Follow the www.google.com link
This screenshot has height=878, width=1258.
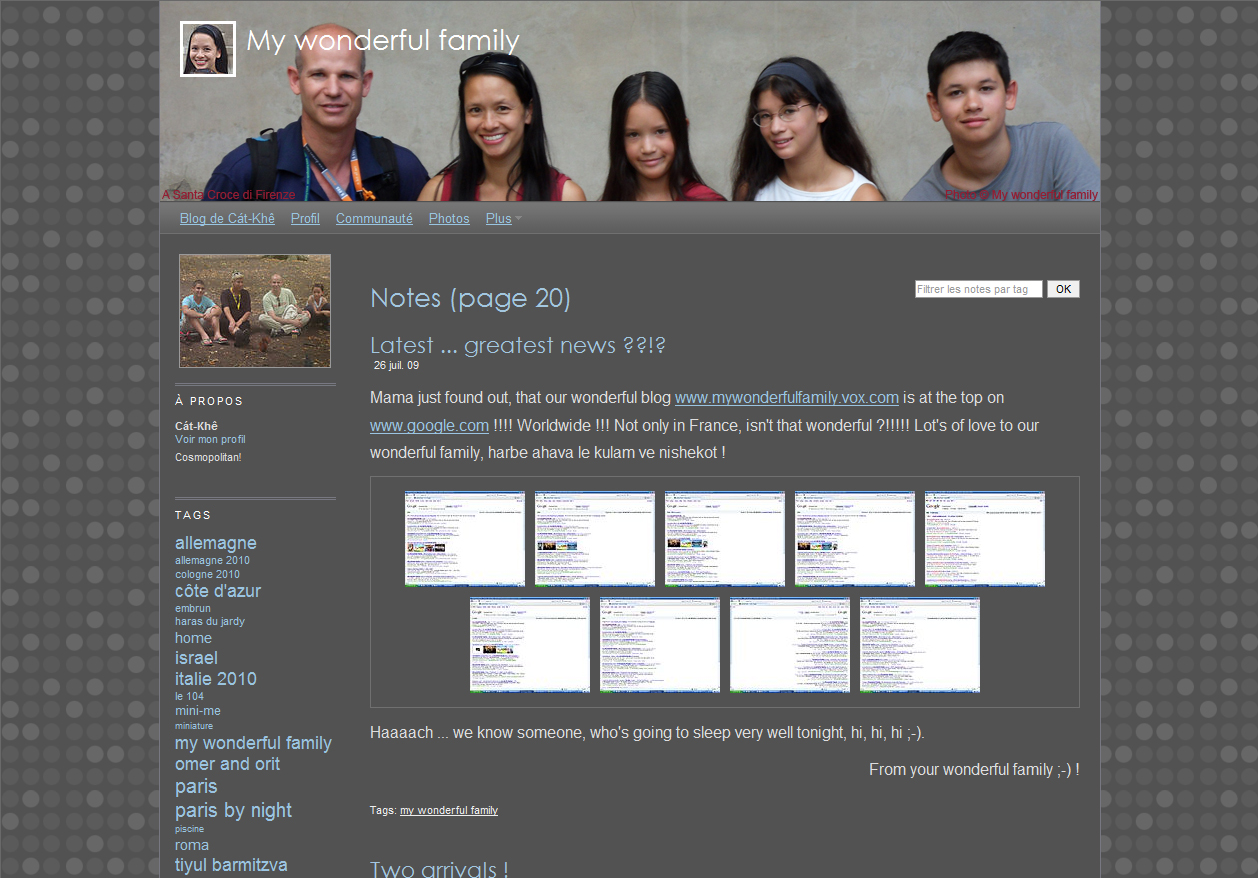point(429,426)
